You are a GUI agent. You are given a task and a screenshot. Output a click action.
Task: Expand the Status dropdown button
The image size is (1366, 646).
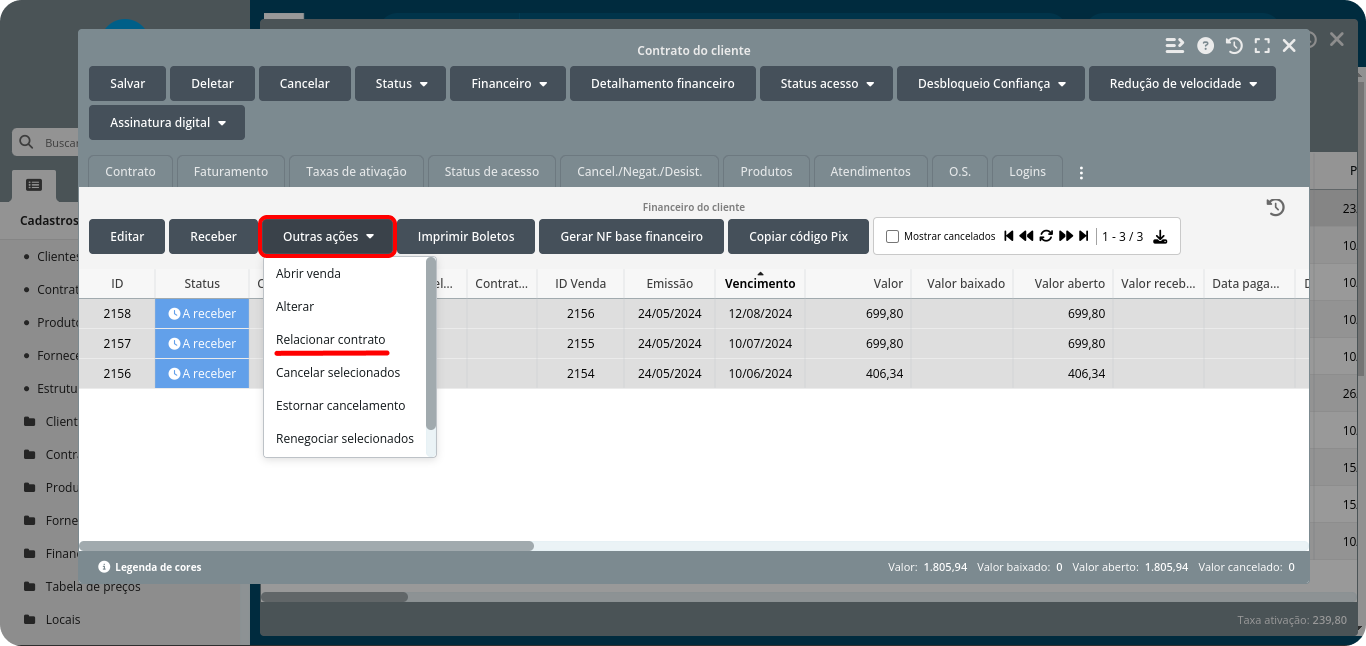pos(402,84)
